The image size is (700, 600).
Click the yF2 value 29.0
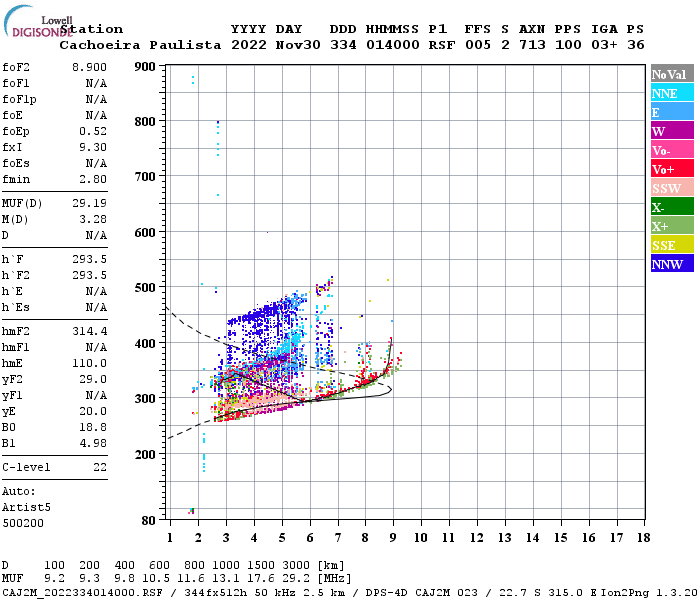93,379
